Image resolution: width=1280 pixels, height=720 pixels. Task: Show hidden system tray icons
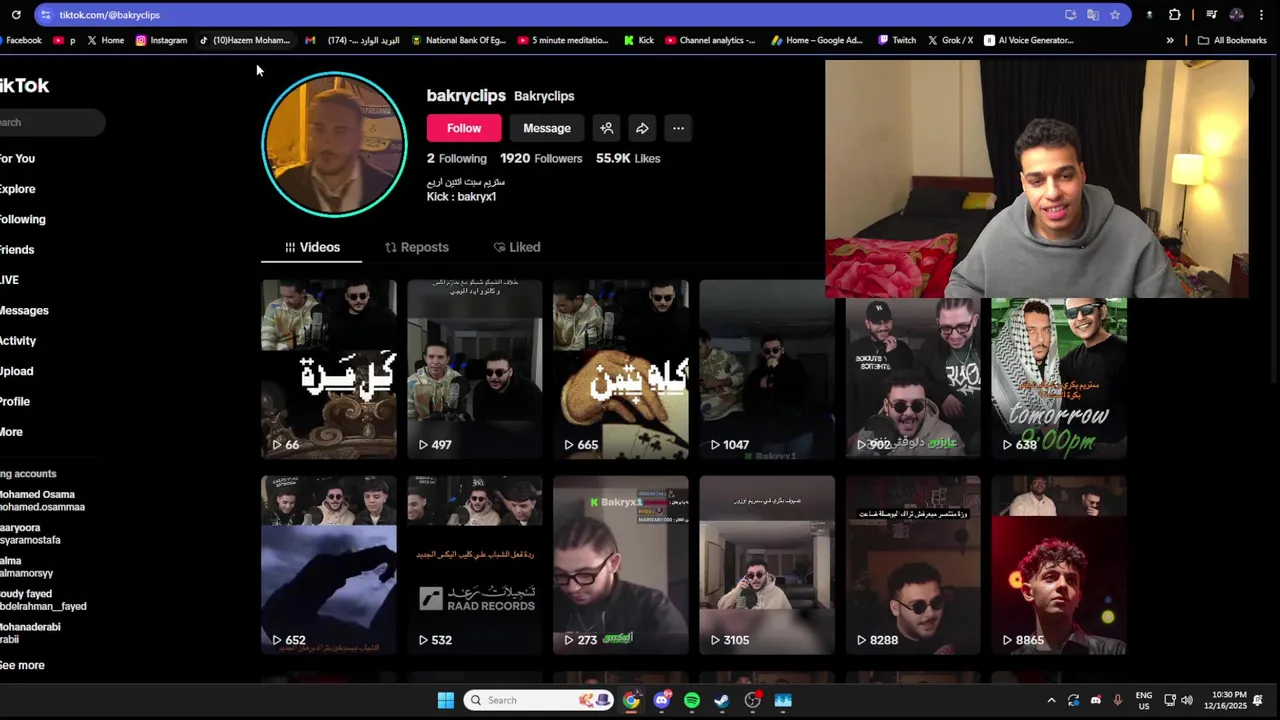coord(1051,700)
